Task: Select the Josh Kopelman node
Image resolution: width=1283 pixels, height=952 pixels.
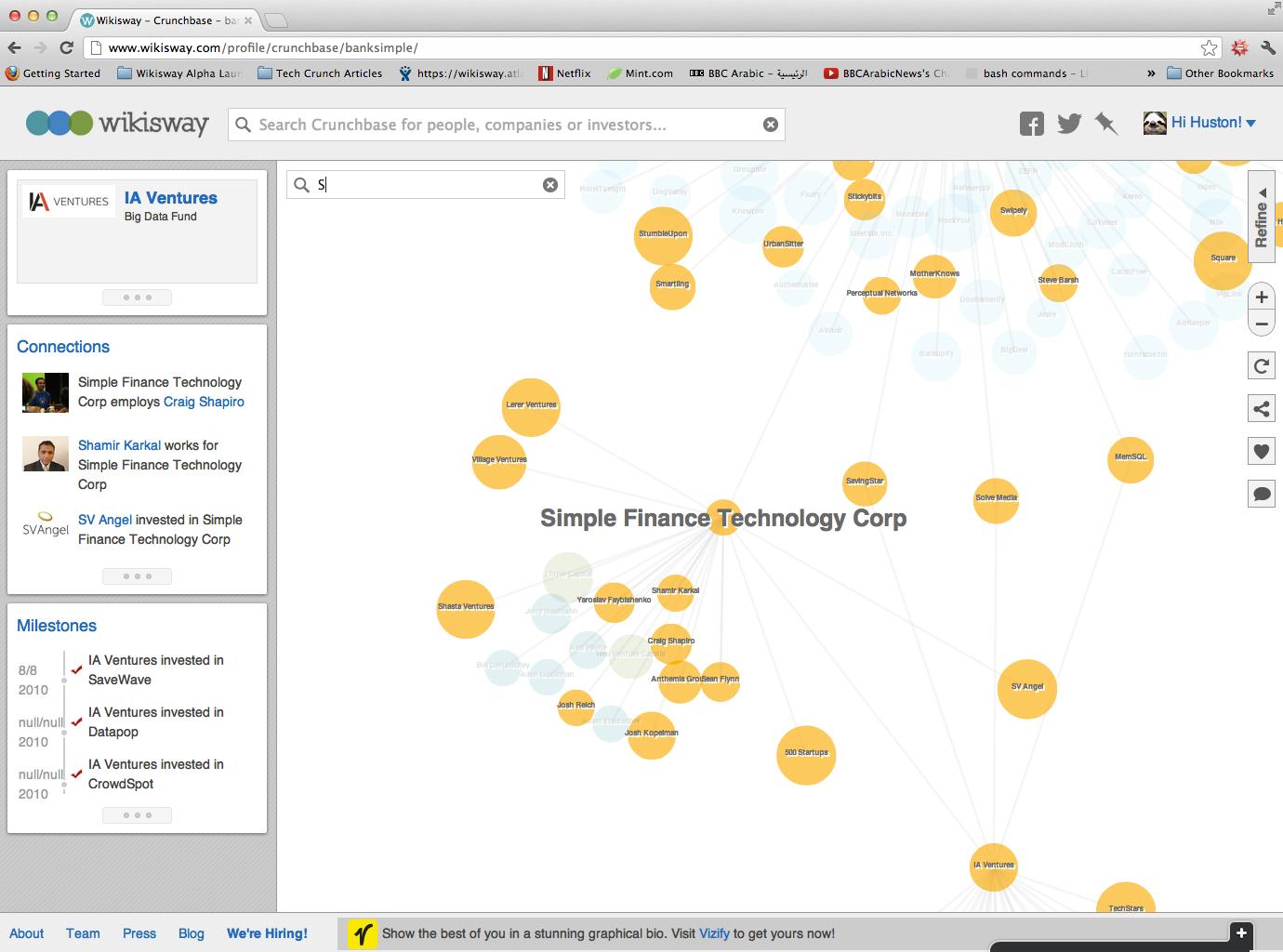Action: click(x=651, y=734)
